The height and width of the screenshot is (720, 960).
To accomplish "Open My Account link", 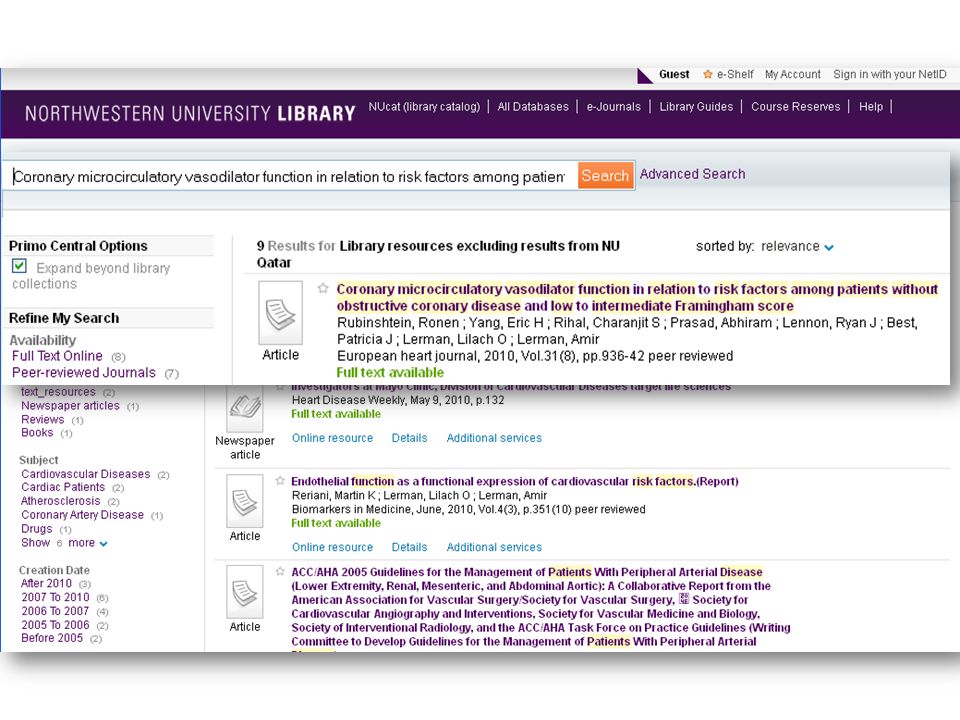I will [792, 74].
